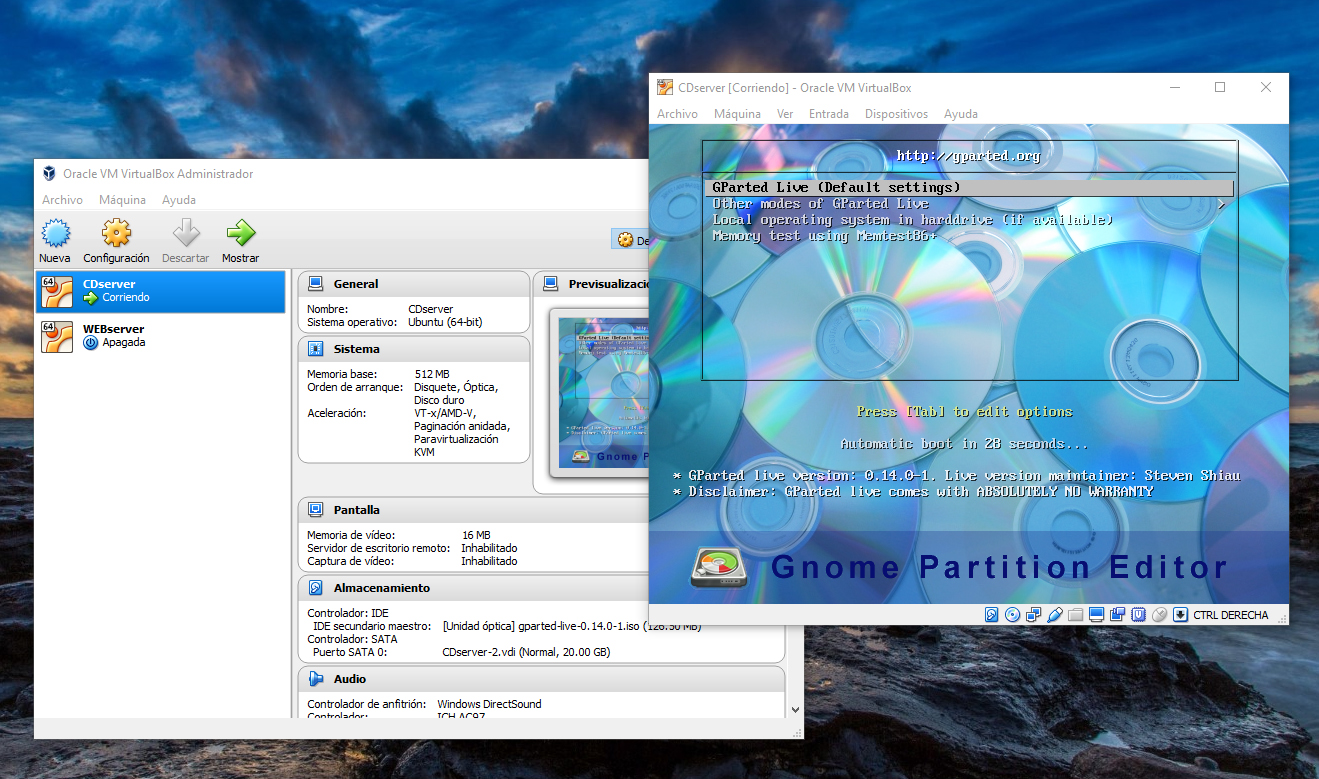Viewport: 1319px width, 779px height.
Task: Click the Audio section speaker icon
Action: [315, 679]
